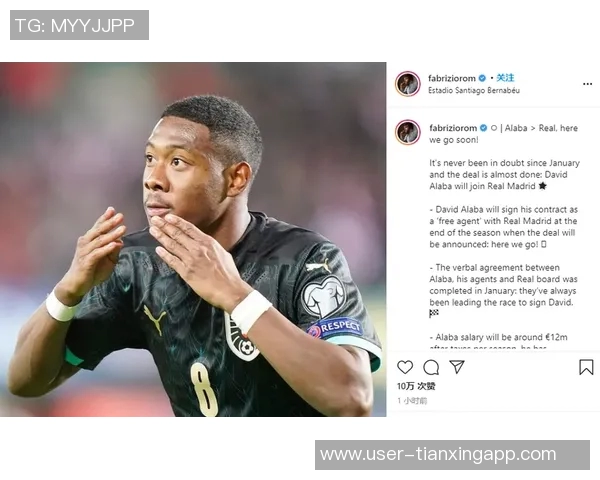Open the three-dot more options menu
Image resolution: width=600 pixels, height=480 pixels.
587,84
